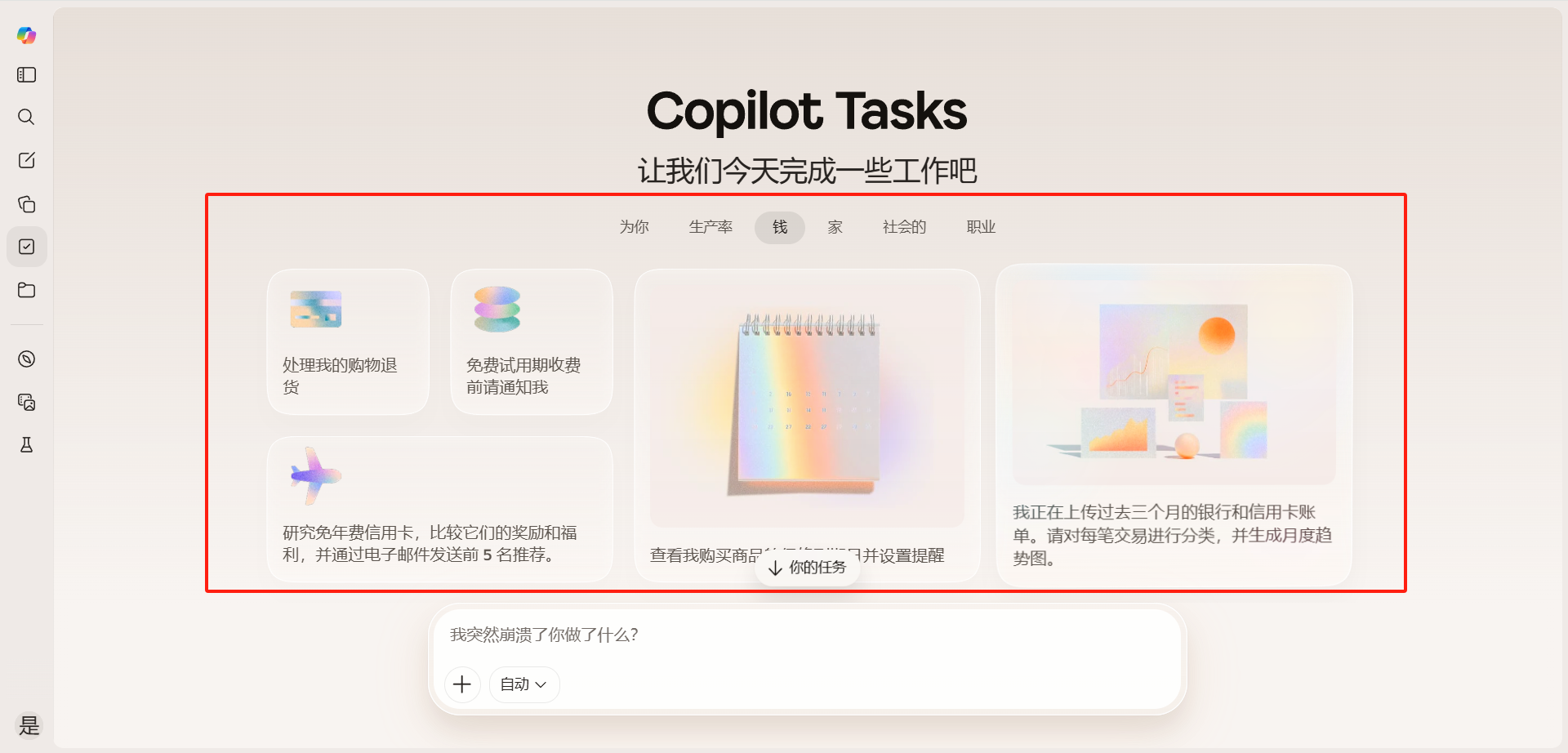The height and width of the screenshot is (753, 1568).
Task: Switch to the 生产率 tab
Action: click(x=710, y=227)
